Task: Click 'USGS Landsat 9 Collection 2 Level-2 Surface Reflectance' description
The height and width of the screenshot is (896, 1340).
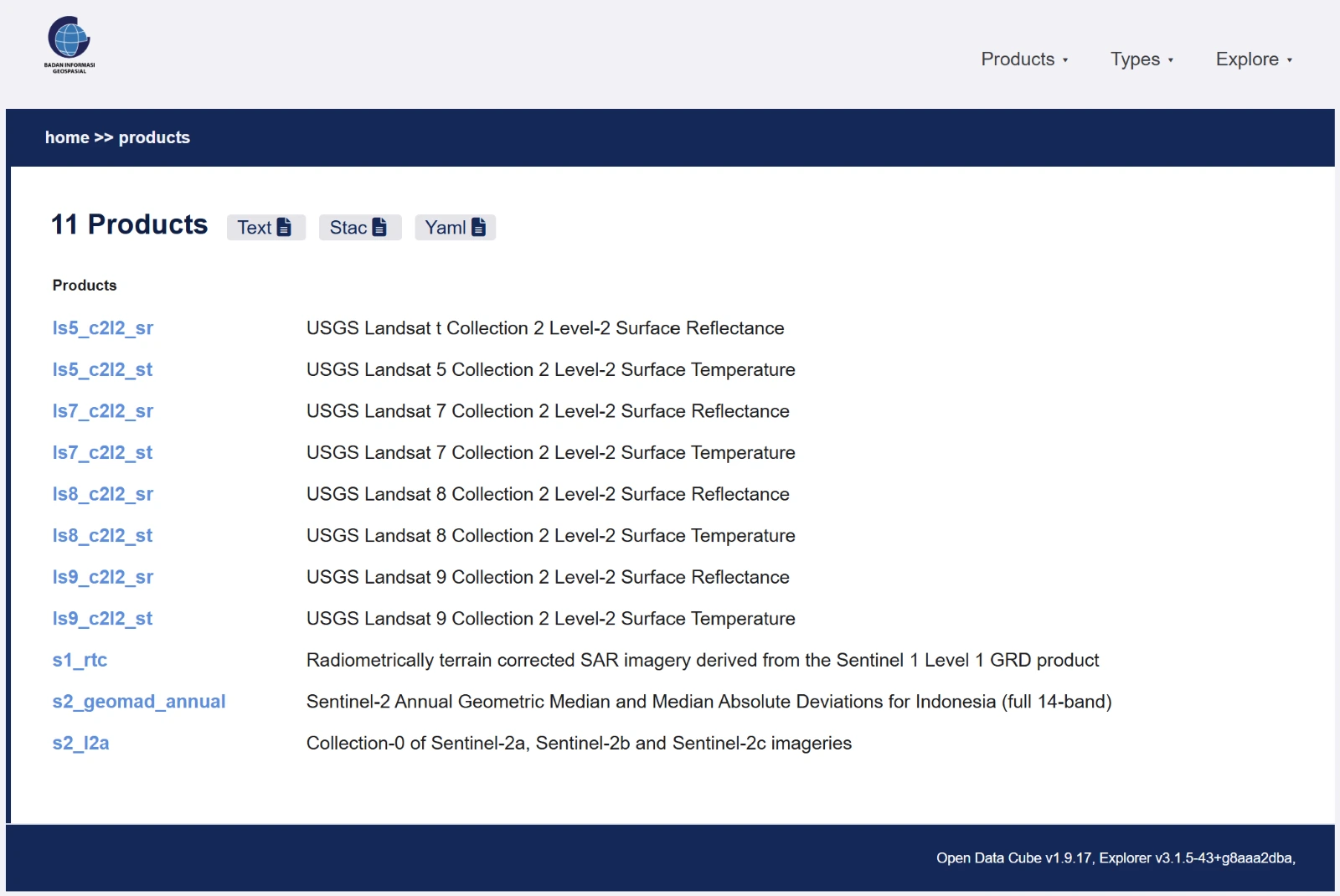Action: [548, 577]
